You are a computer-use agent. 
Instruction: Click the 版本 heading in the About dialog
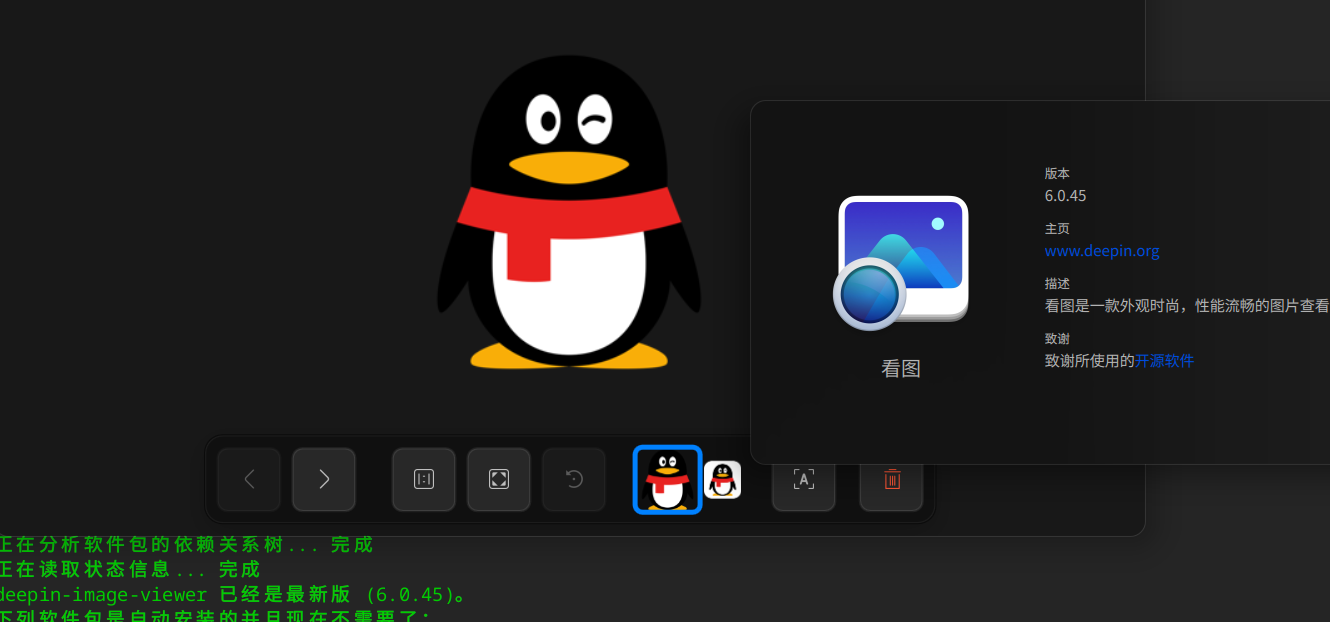[1057, 173]
